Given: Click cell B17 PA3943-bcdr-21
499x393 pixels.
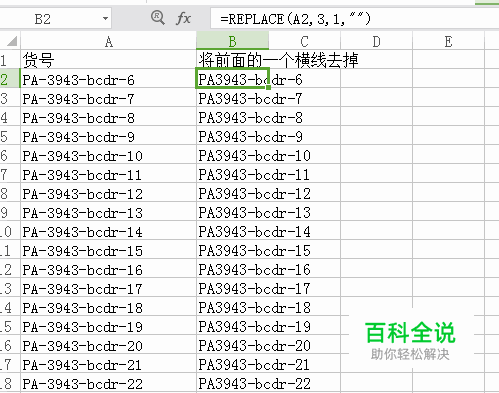Looking at the screenshot, I should (x=232, y=364).
